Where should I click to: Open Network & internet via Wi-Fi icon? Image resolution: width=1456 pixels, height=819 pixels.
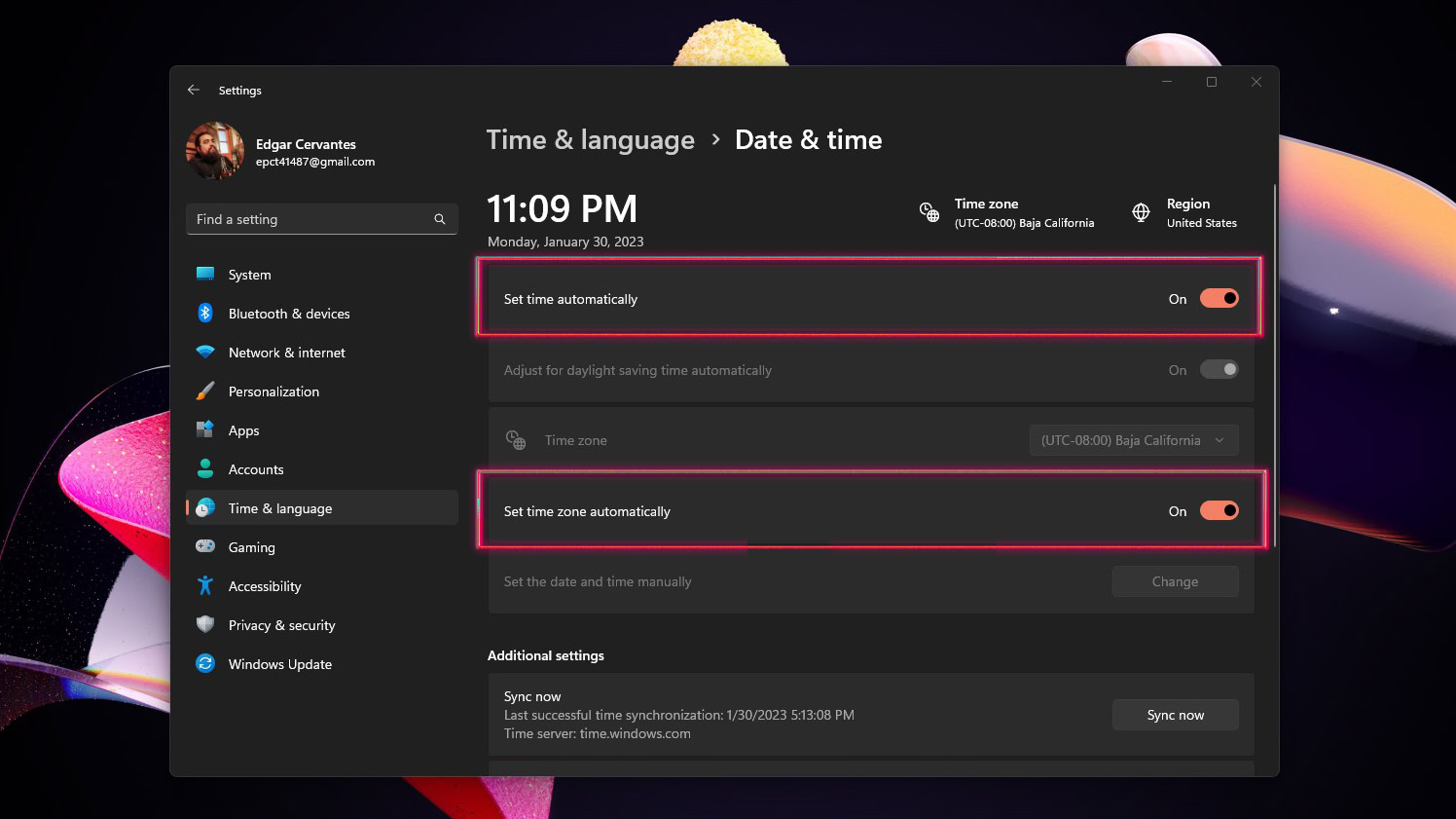(205, 352)
